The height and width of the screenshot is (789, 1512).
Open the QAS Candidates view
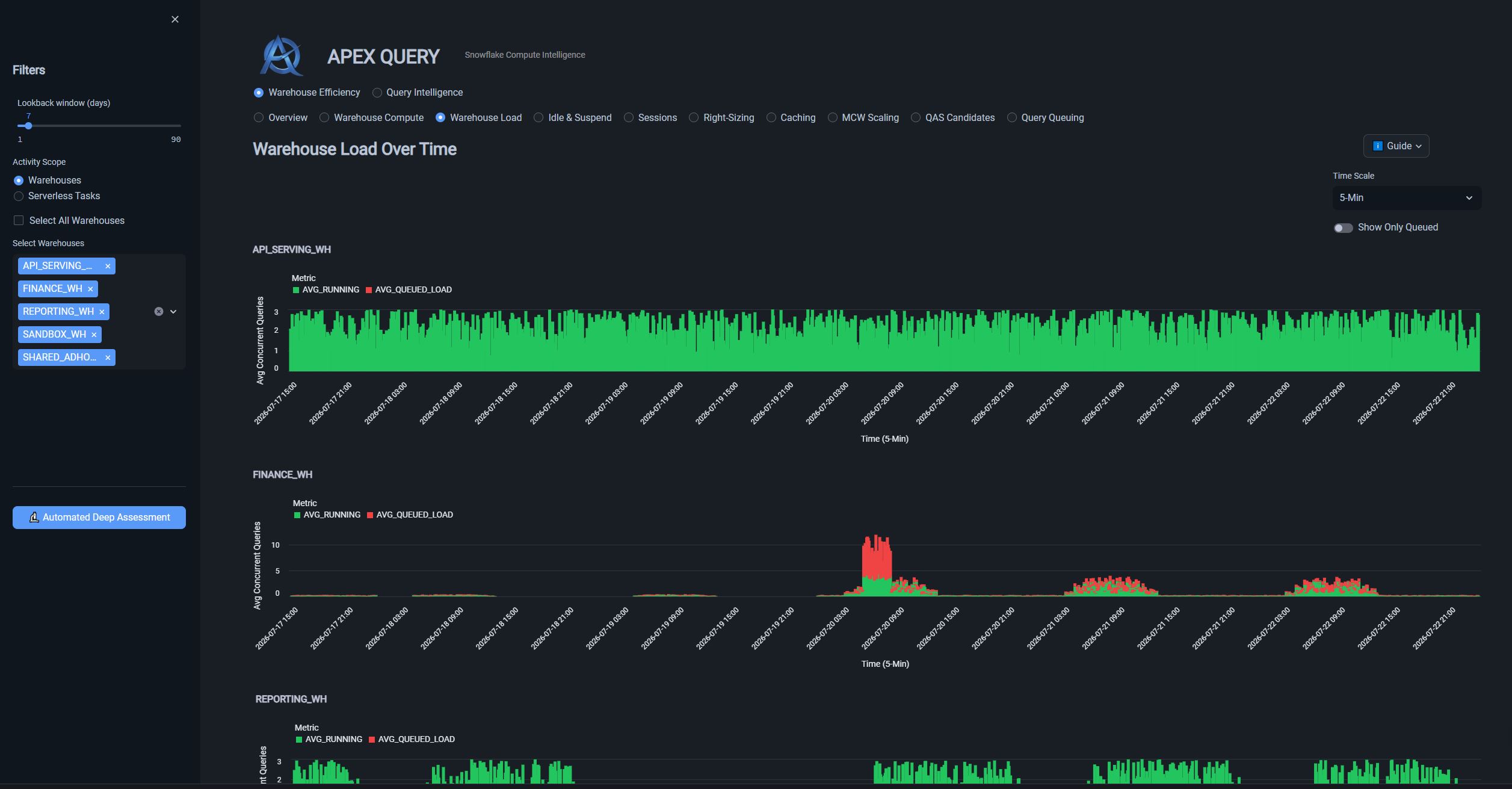(952, 118)
